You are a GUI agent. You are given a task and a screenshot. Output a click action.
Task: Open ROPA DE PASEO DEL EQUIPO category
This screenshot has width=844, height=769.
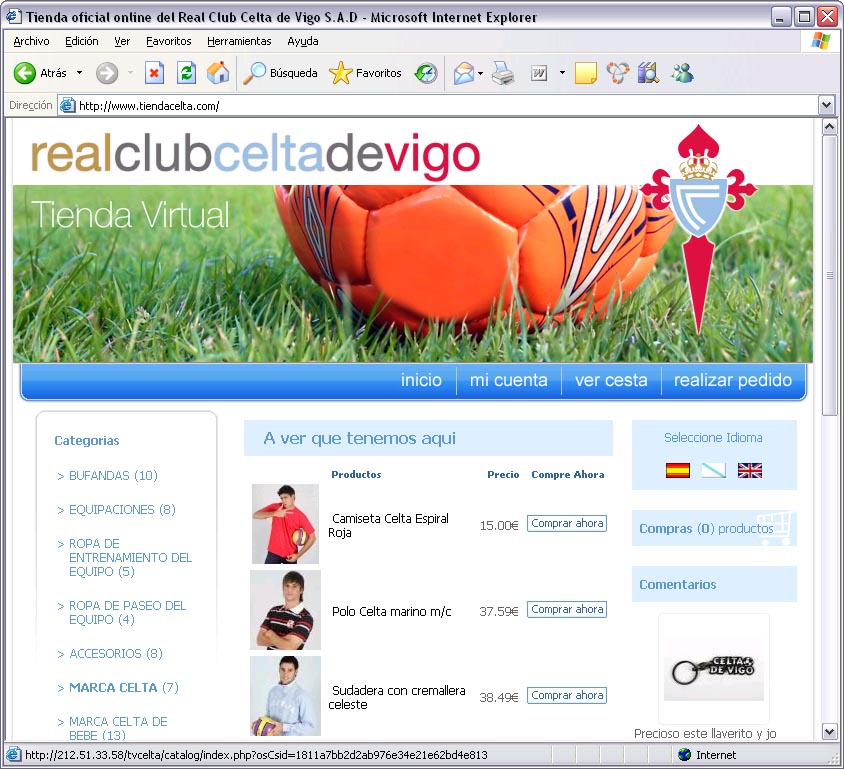[128, 612]
